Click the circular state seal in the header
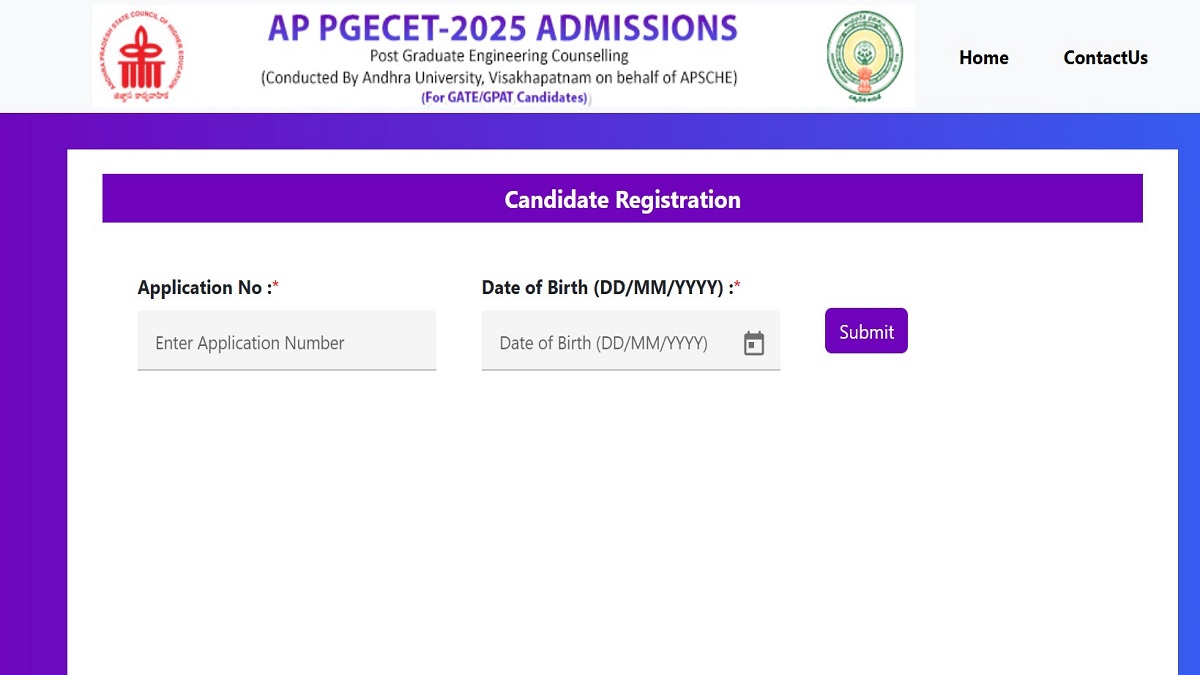1200x675 pixels. coord(862,55)
